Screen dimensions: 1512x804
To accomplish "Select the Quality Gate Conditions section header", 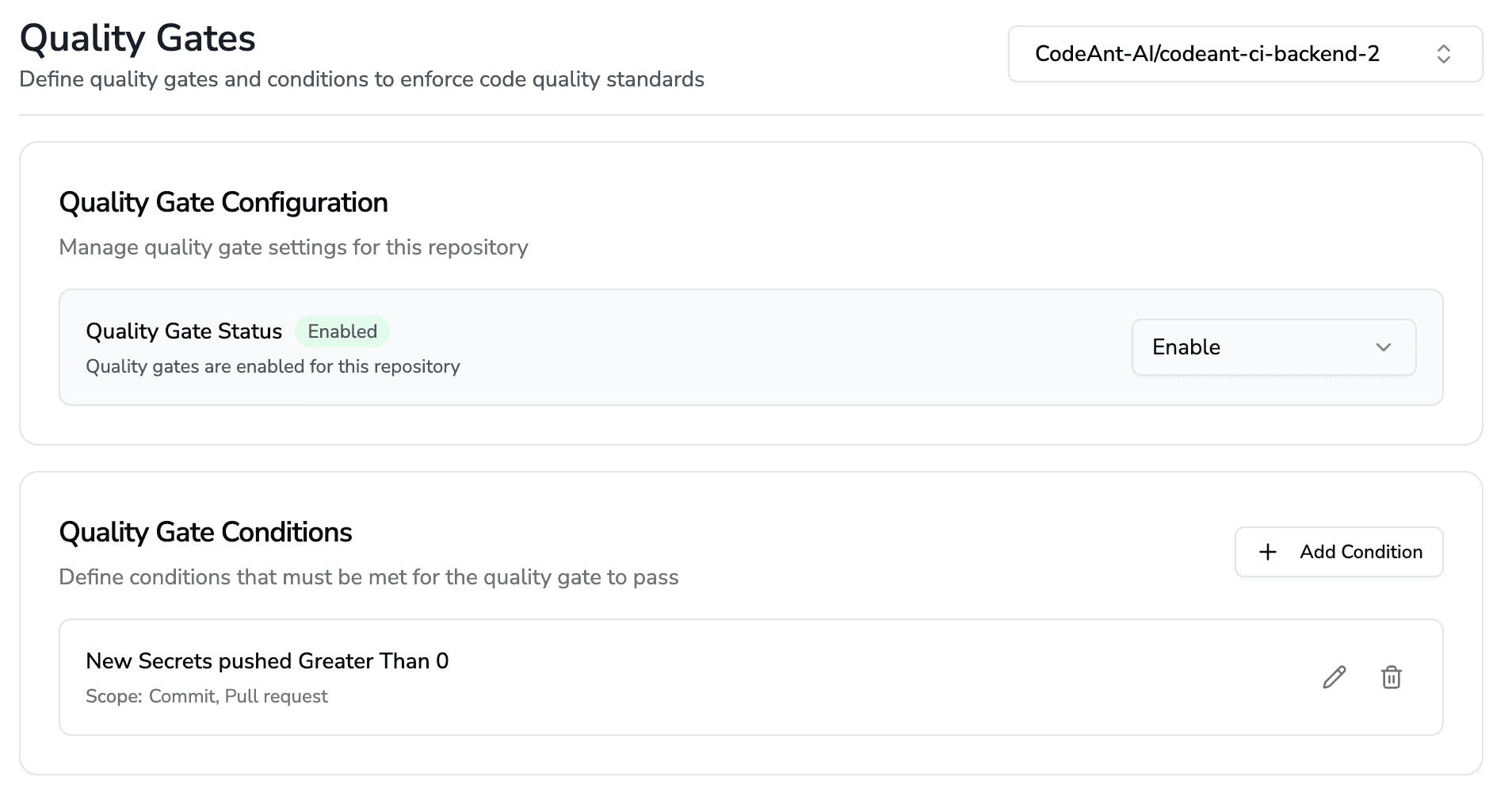I will tap(204, 532).
